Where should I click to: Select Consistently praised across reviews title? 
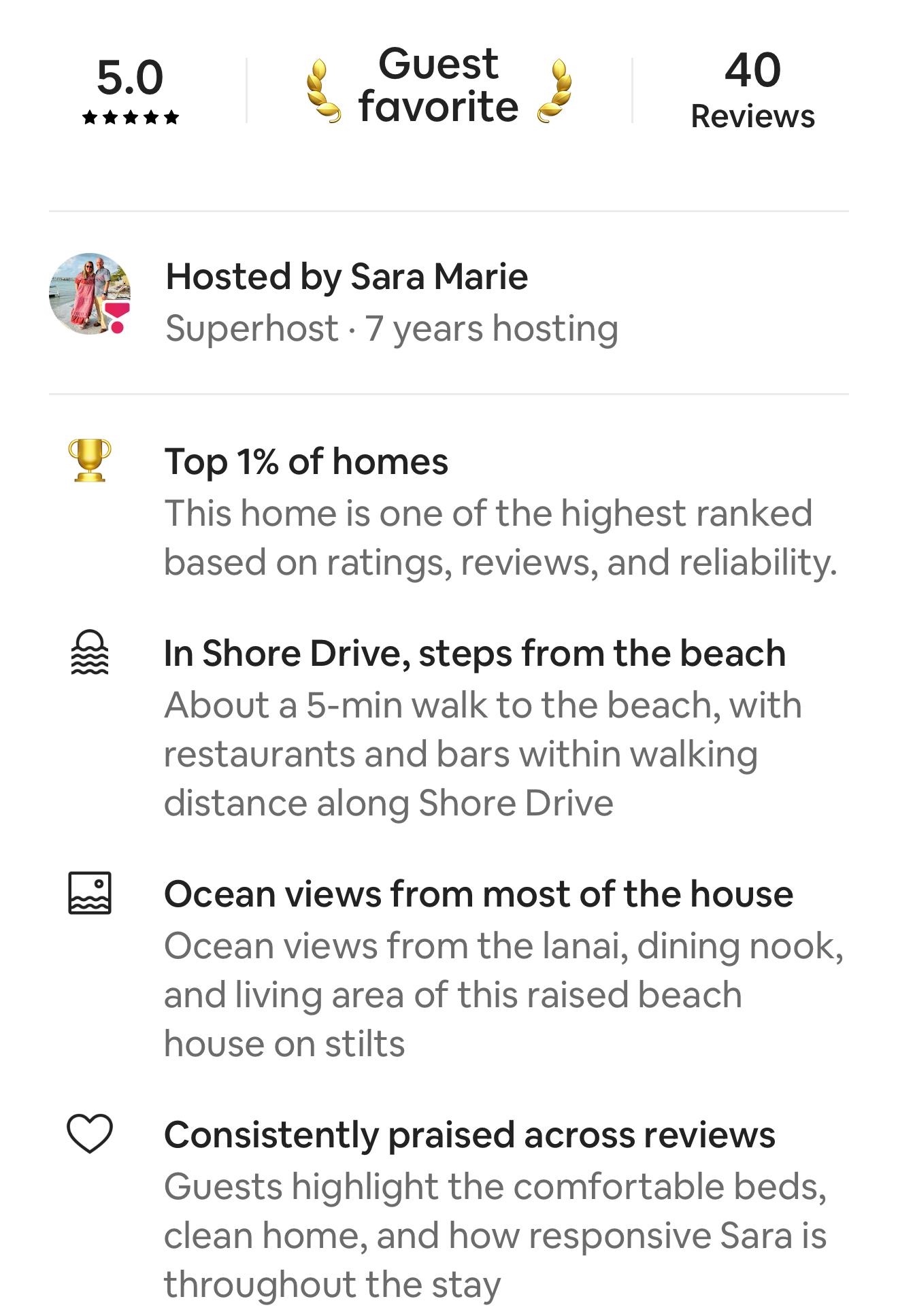tap(469, 1135)
